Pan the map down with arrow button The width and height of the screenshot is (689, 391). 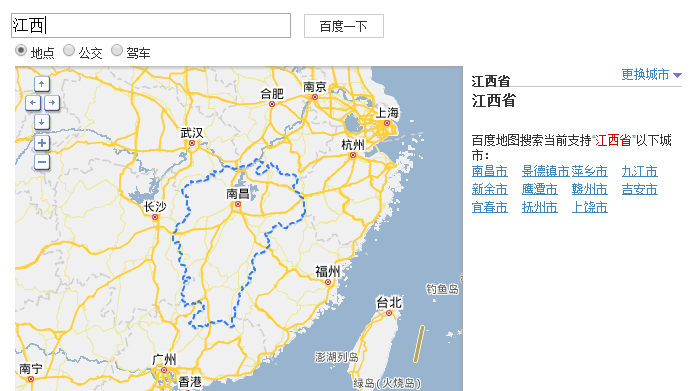42,122
